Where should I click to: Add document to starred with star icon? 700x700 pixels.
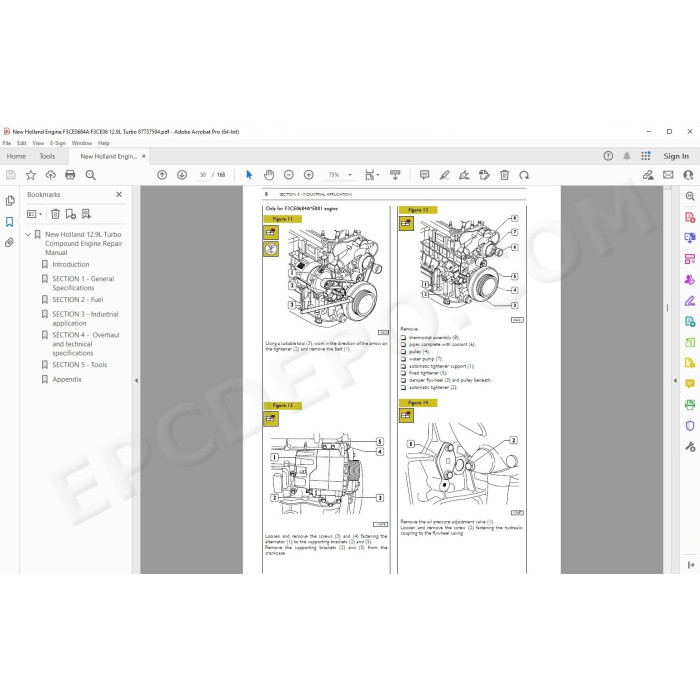pos(30,175)
